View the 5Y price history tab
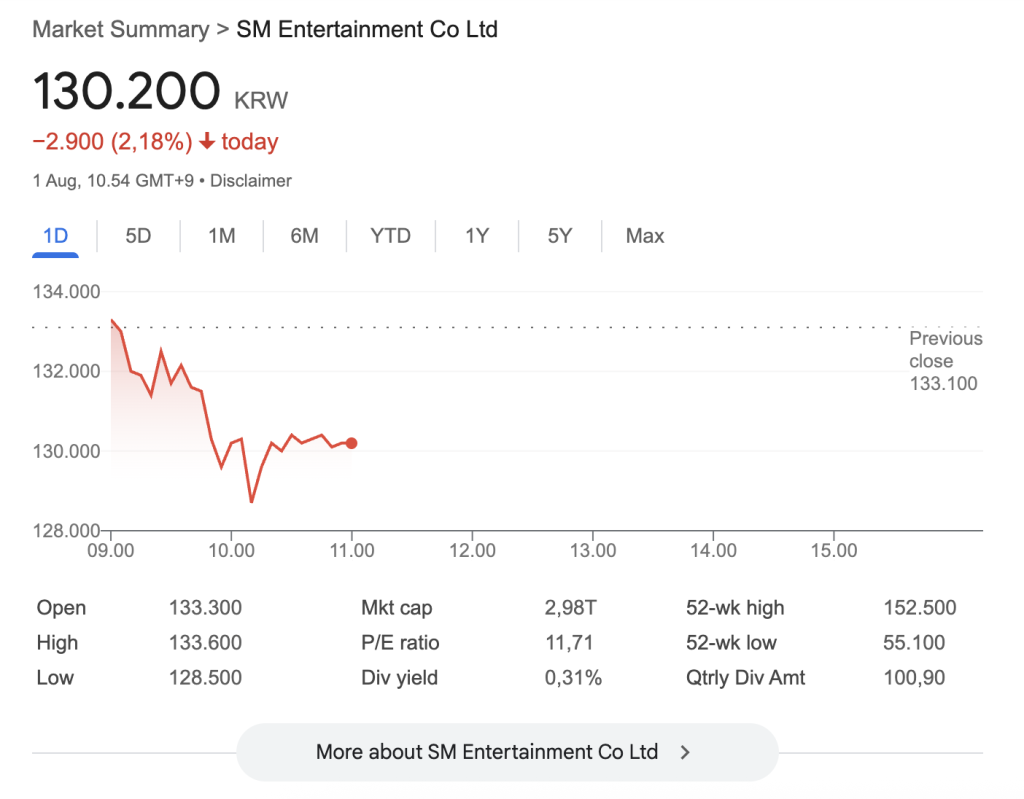This screenshot has width=1024, height=799. pyautogui.click(x=560, y=236)
